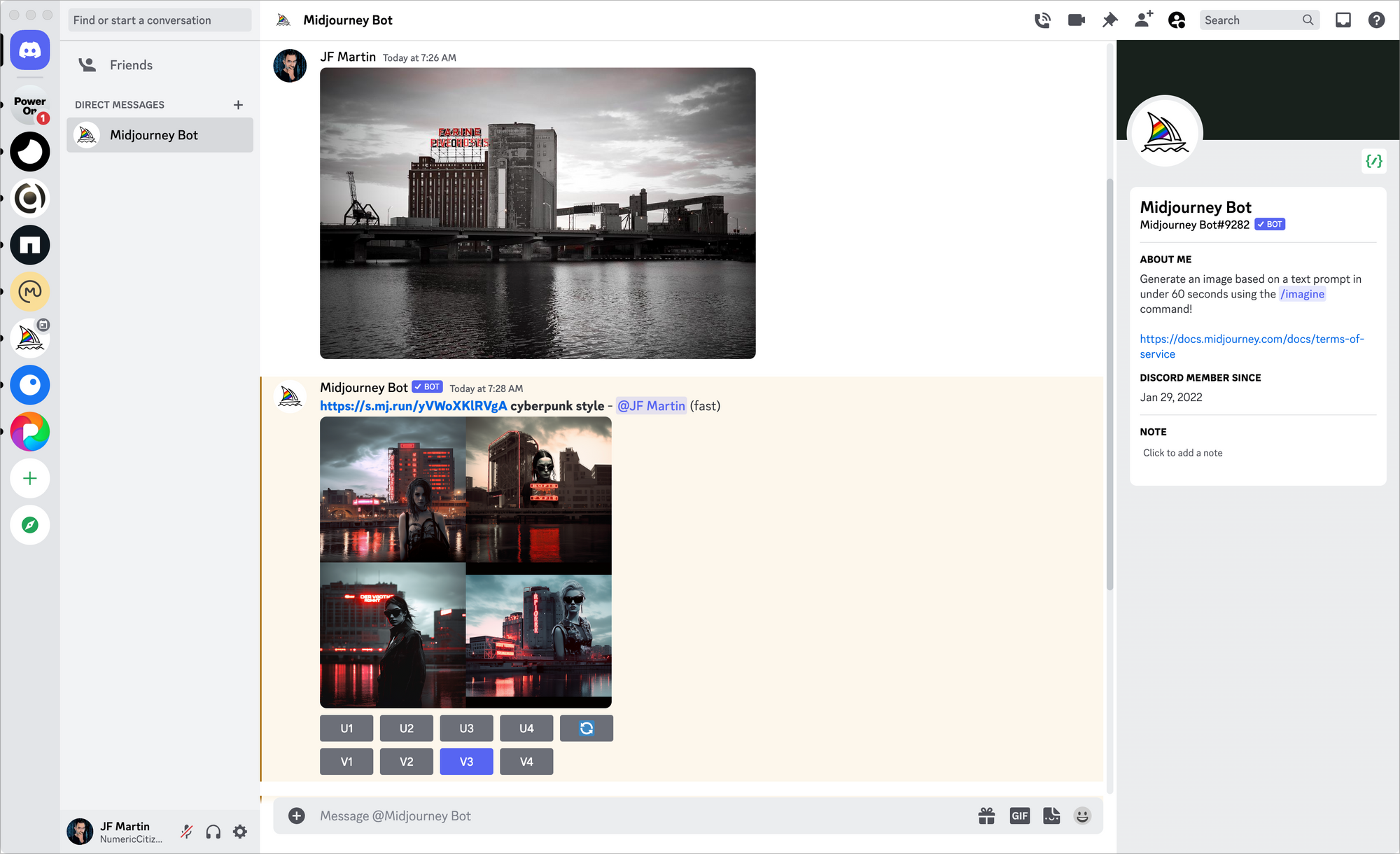The image size is (1400, 854).
Task: Open Explore Discoverable Servers compass
Action: pyautogui.click(x=29, y=525)
